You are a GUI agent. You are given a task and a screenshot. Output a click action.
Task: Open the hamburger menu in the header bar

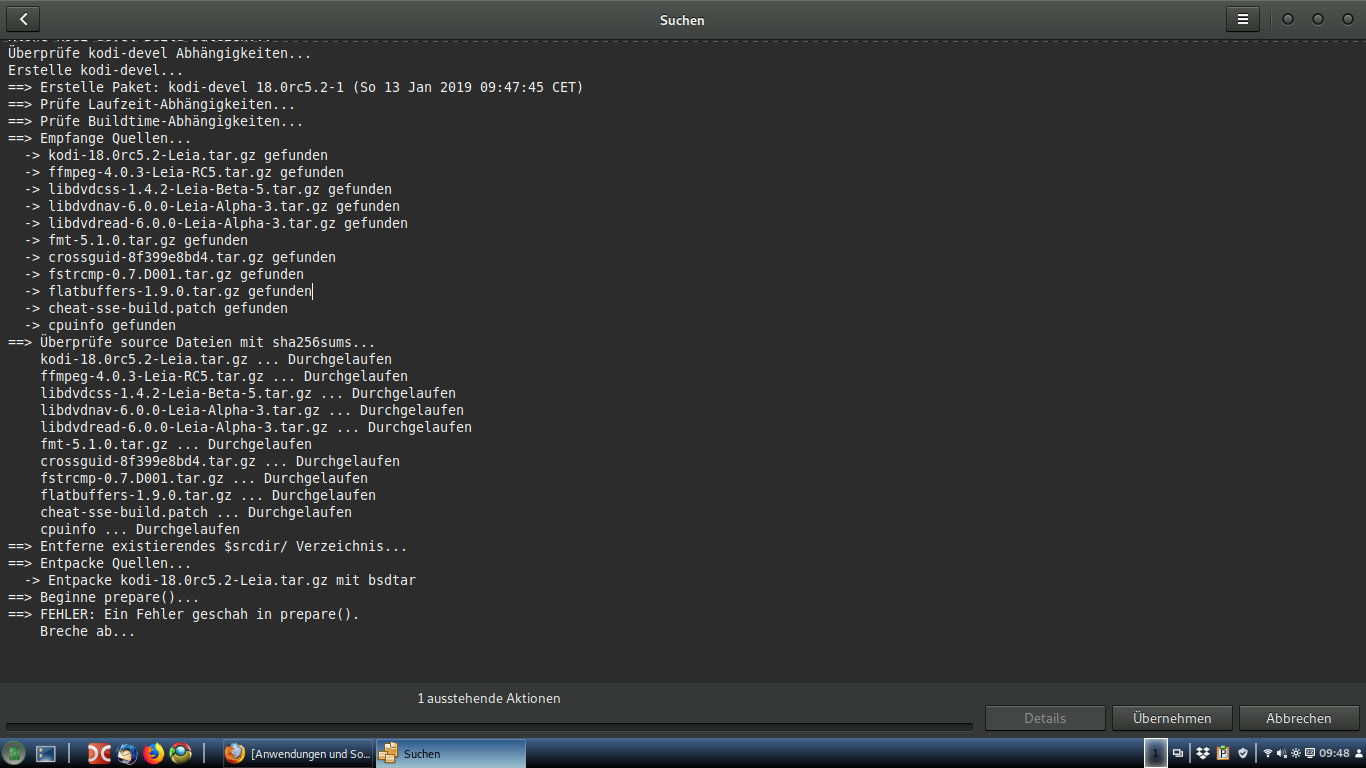point(1243,19)
